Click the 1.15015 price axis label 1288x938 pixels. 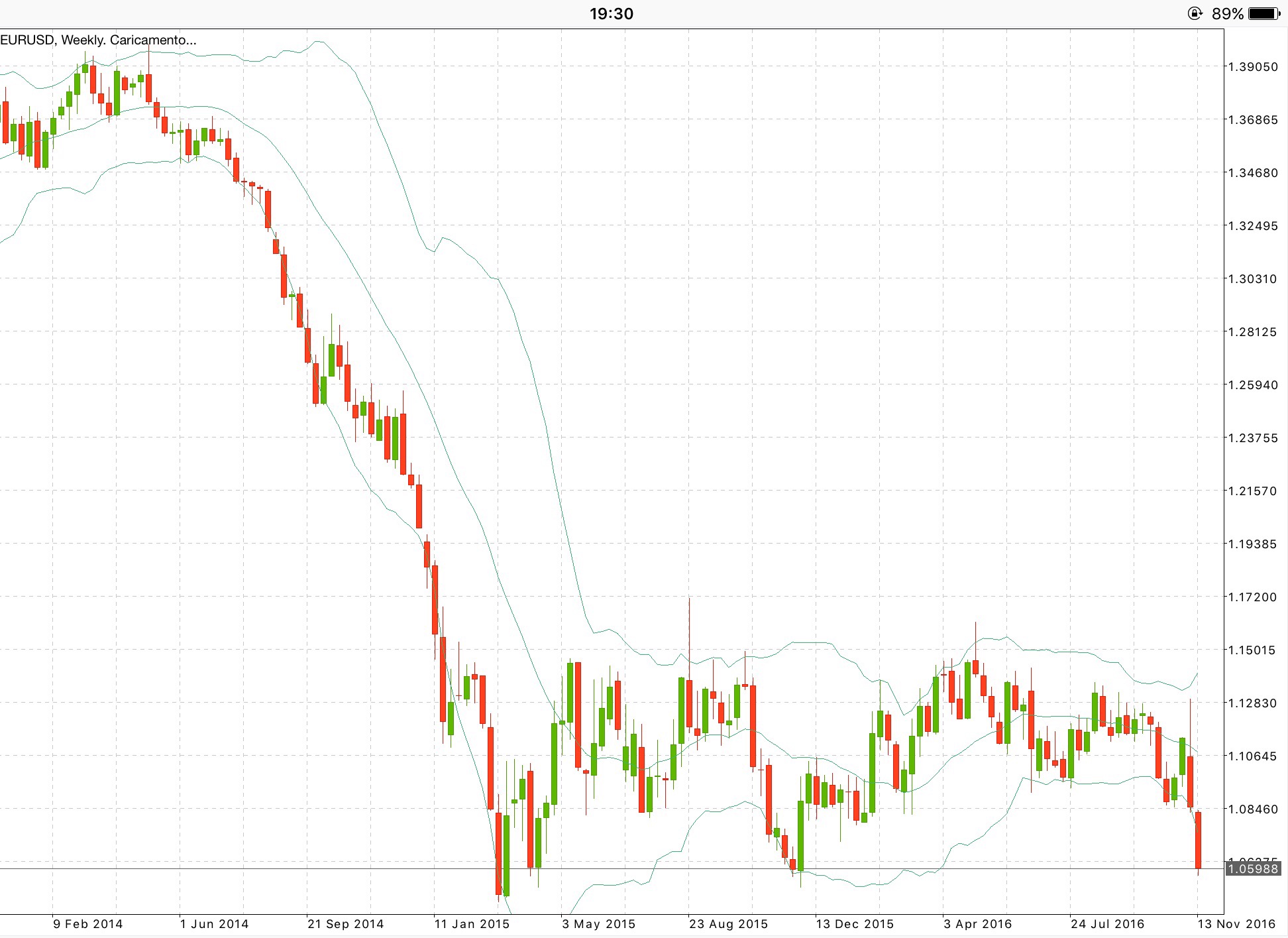[x=1252, y=650]
